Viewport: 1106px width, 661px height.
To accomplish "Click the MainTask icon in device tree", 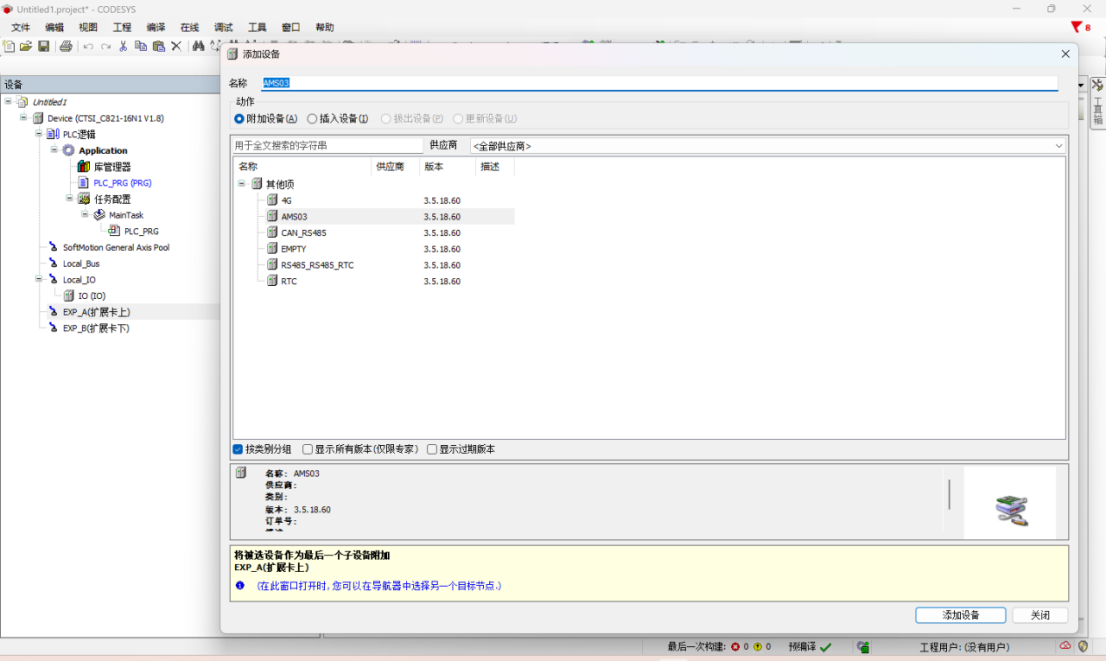I will tap(99, 214).
